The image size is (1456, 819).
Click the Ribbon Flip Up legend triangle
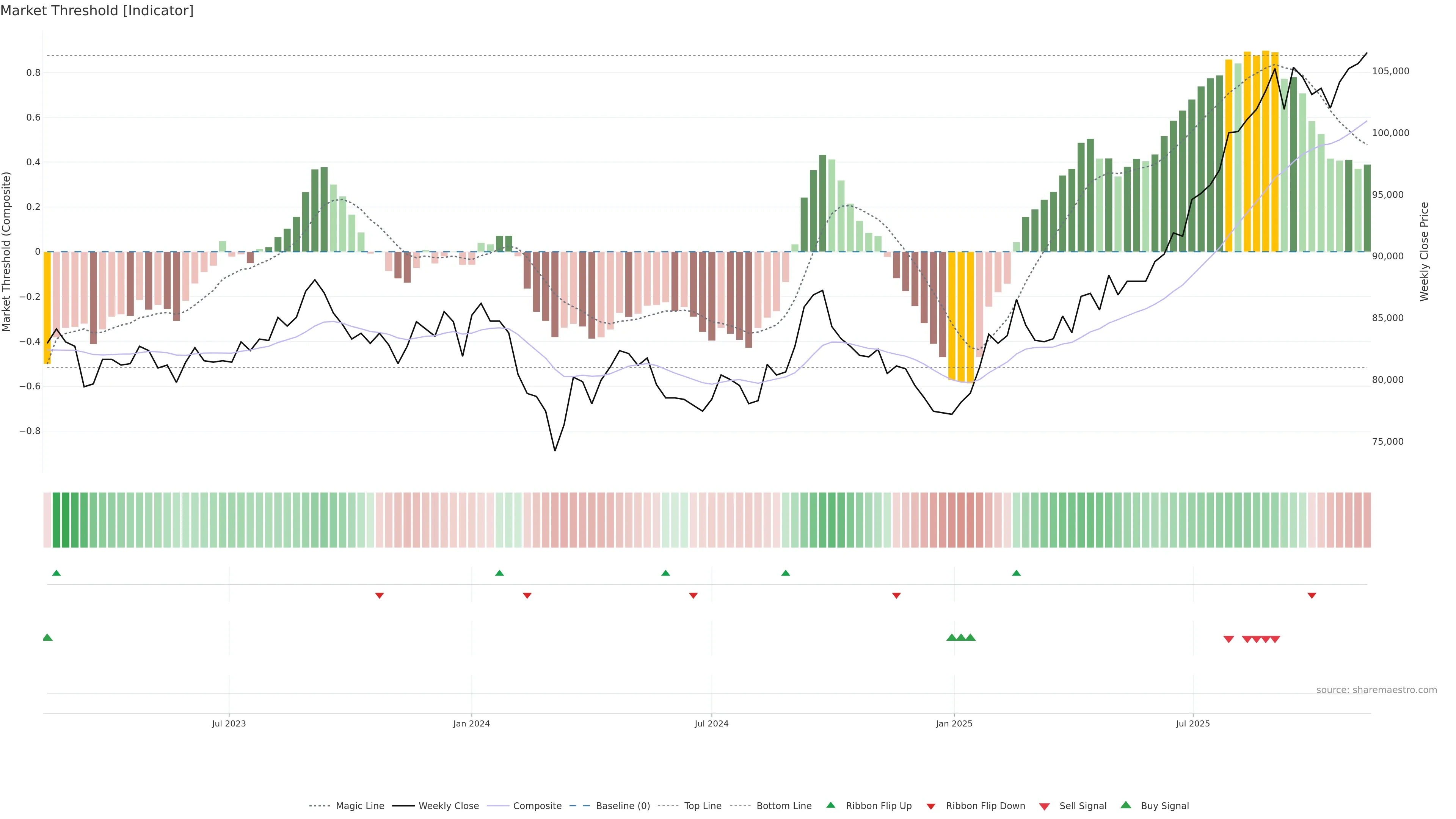pos(830,805)
